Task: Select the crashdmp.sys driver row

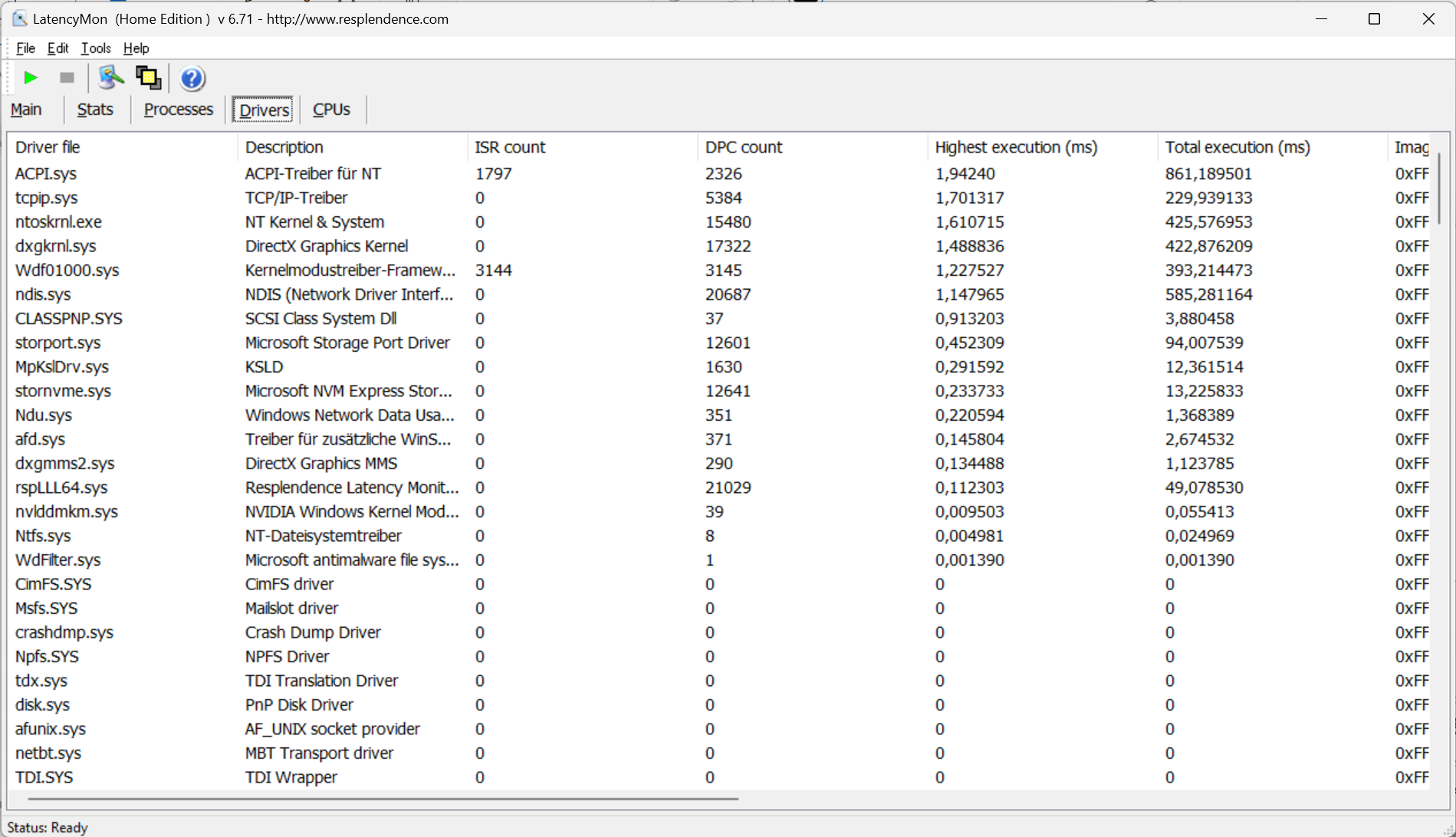Action: pyautogui.click(x=719, y=632)
